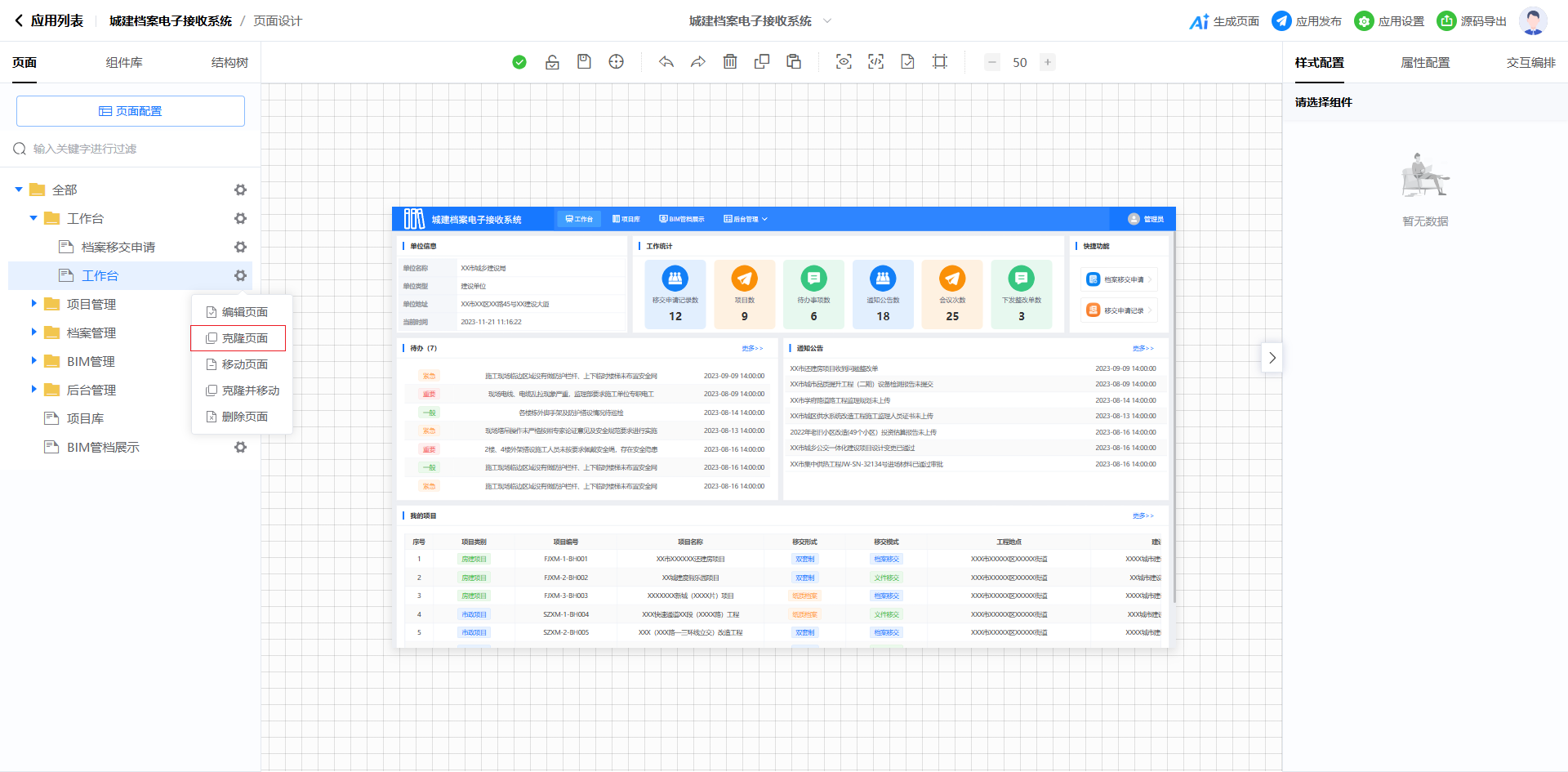Image resolution: width=1568 pixels, height=772 pixels.
Task: Collapse the 工作台 folder
Action: (x=33, y=218)
